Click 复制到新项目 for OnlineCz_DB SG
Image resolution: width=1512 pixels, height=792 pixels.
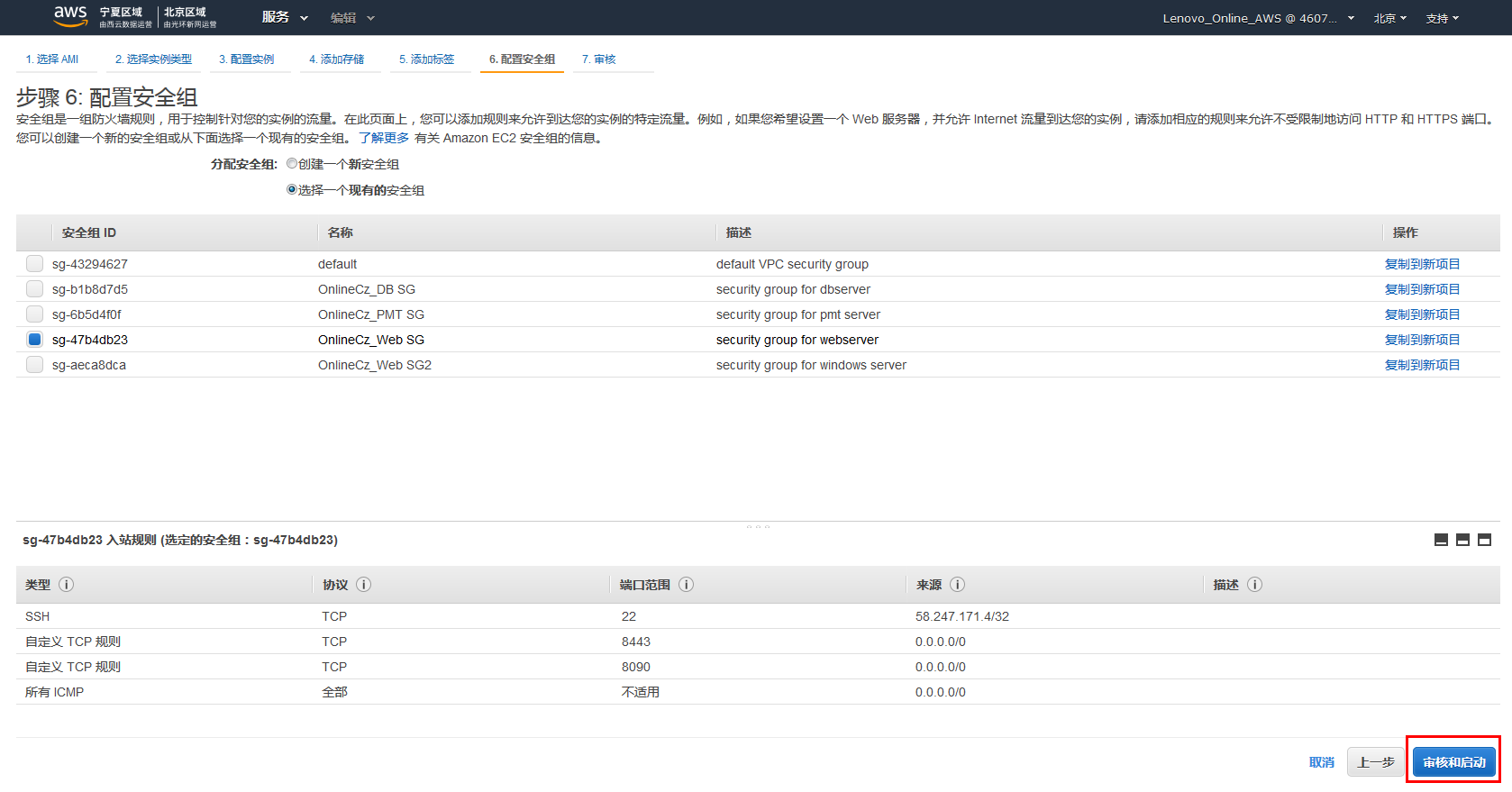tap(1422, 289)
